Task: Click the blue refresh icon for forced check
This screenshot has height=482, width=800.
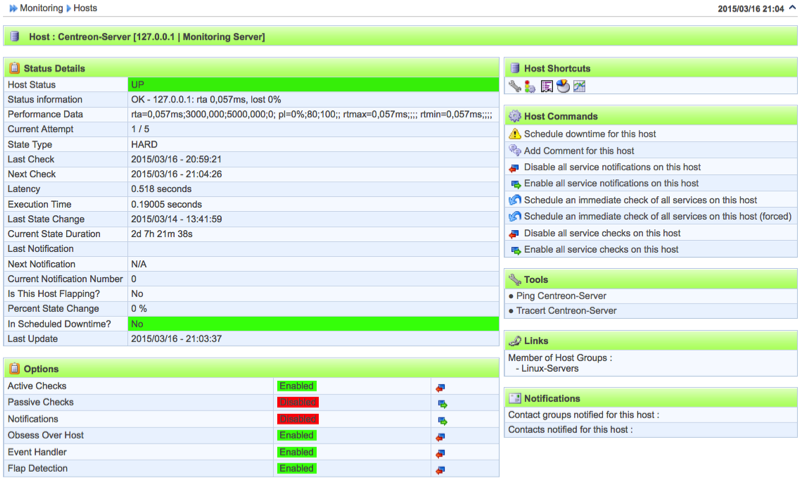Action: coord(514,216)
